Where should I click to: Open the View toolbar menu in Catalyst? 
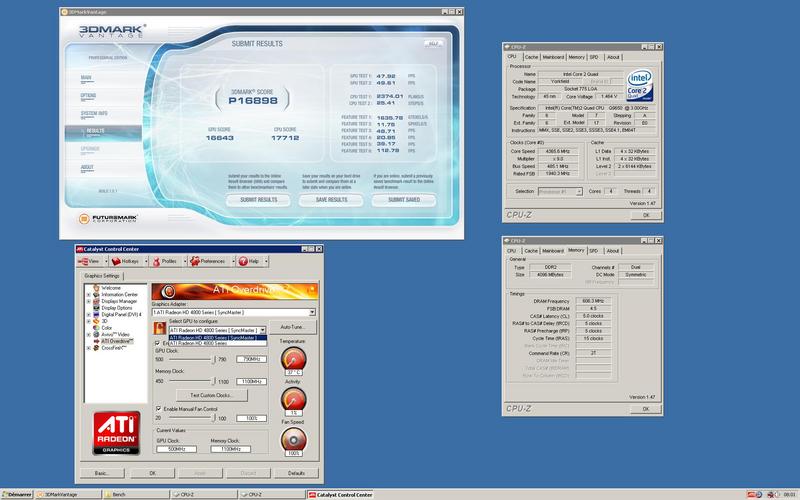[89, 261]
